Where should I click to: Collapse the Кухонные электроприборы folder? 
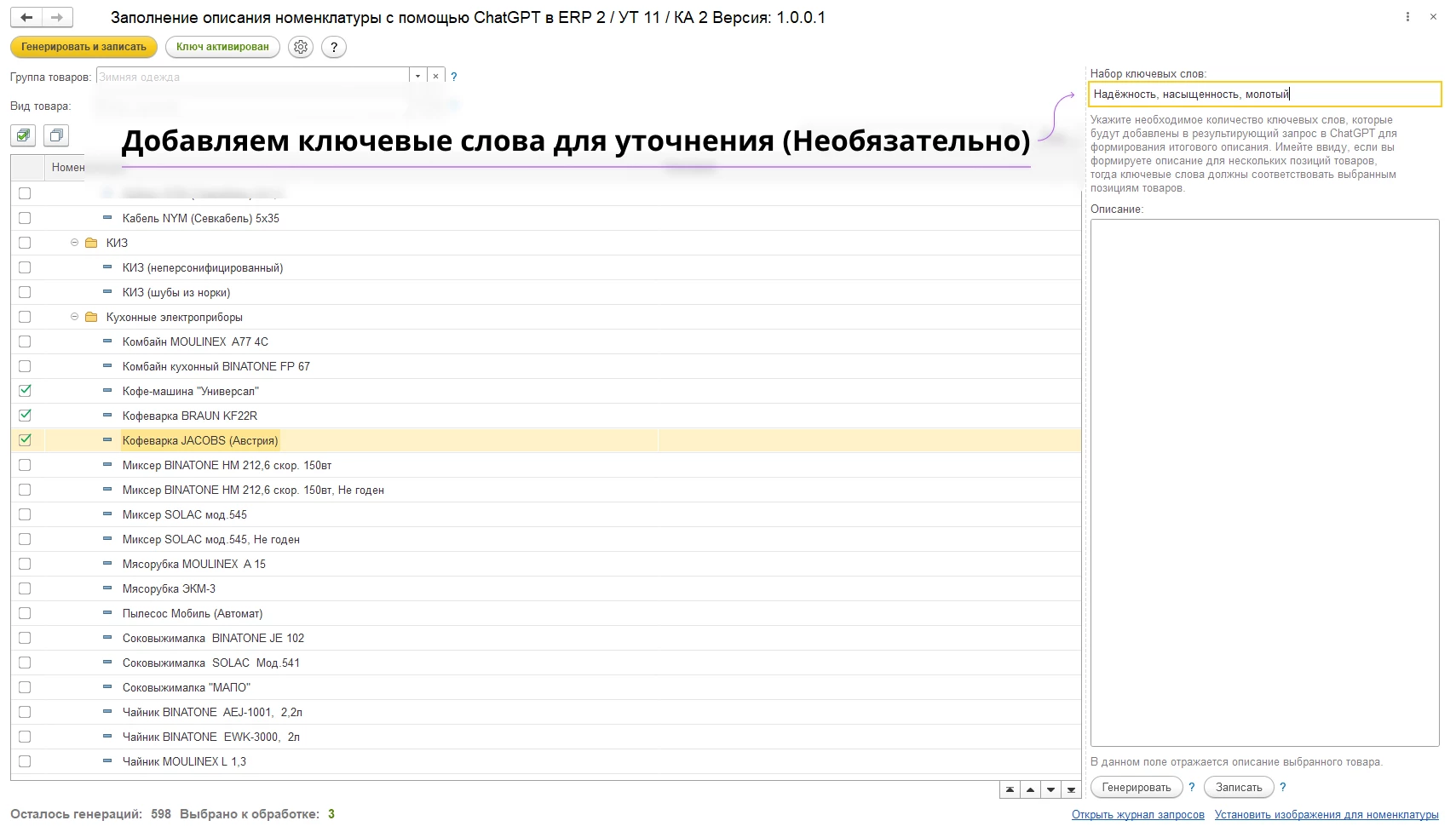click(x=74, y=317)
